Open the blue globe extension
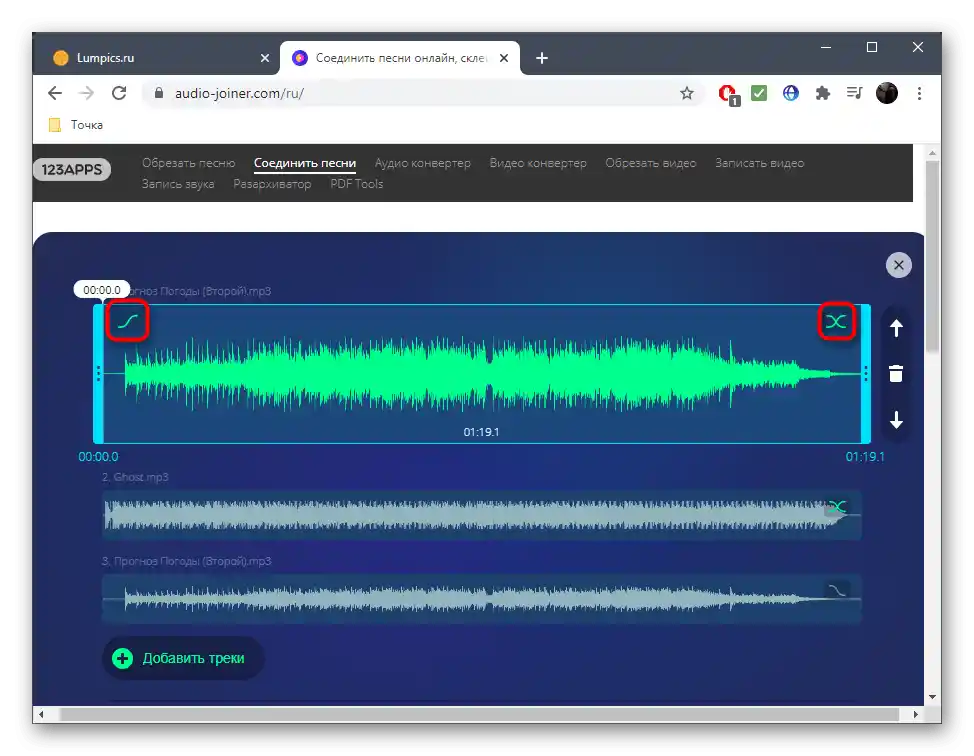Screen dimensions: 974x756 pos(790,93)
